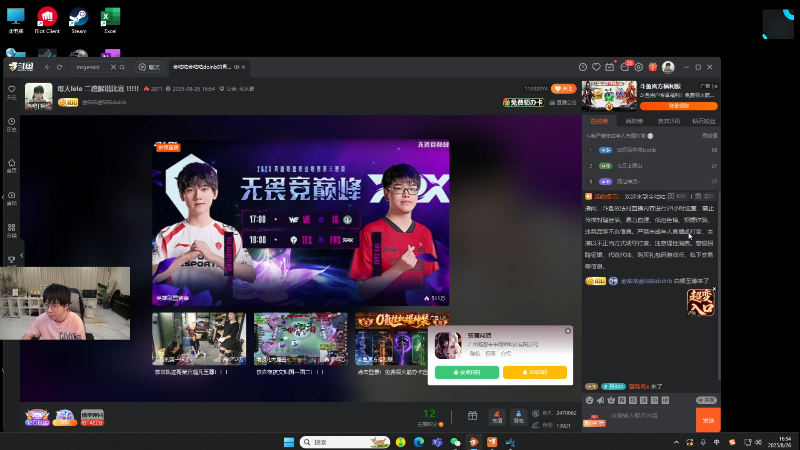Click the recharge button in bottom bar
This screenshot has width=800, height=450.
[497, 416]
